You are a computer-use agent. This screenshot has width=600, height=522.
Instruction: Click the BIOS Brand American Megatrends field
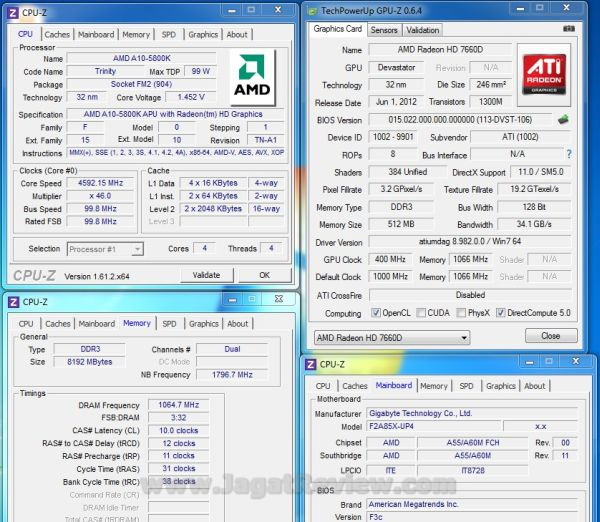[x=472, y=504]
